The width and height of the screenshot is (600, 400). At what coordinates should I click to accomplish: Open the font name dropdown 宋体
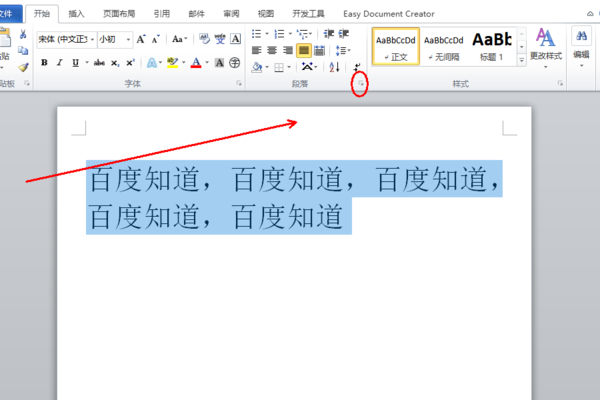pos(92,39)
